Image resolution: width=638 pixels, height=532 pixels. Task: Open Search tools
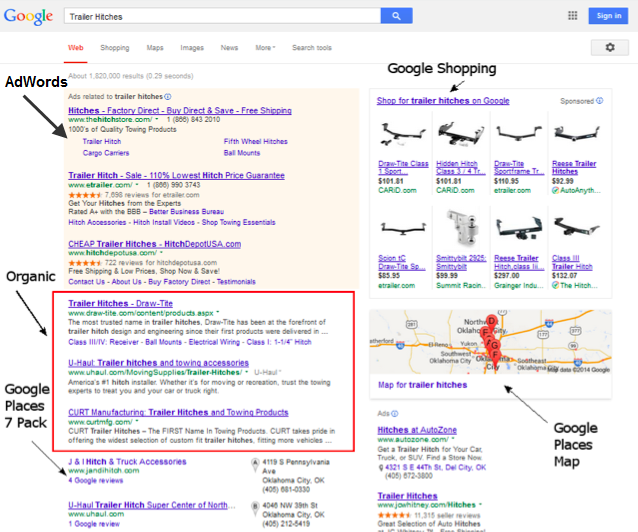pos(312,48)
